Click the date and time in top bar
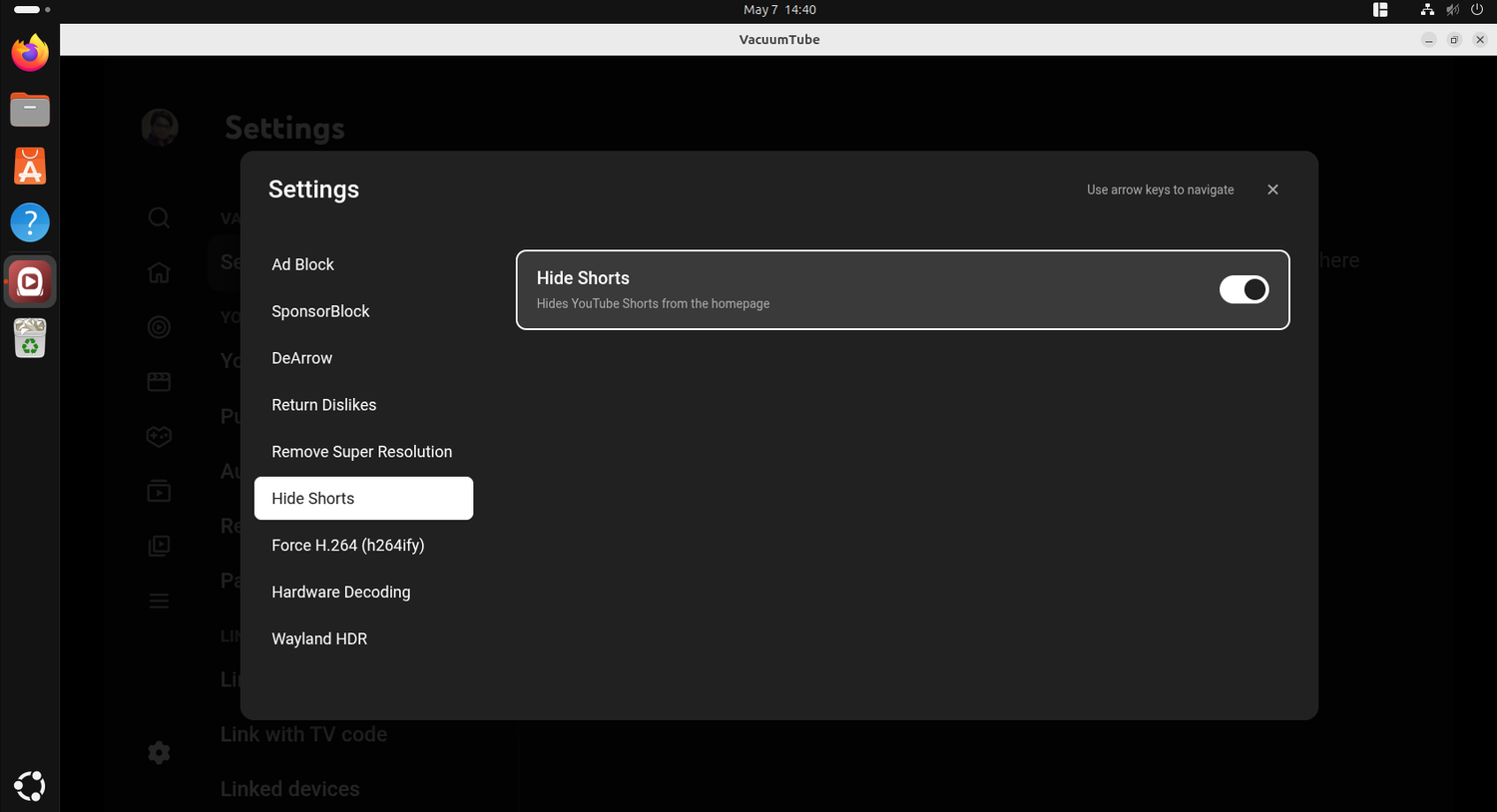The image size is (1497, 812). click(779, 10)
